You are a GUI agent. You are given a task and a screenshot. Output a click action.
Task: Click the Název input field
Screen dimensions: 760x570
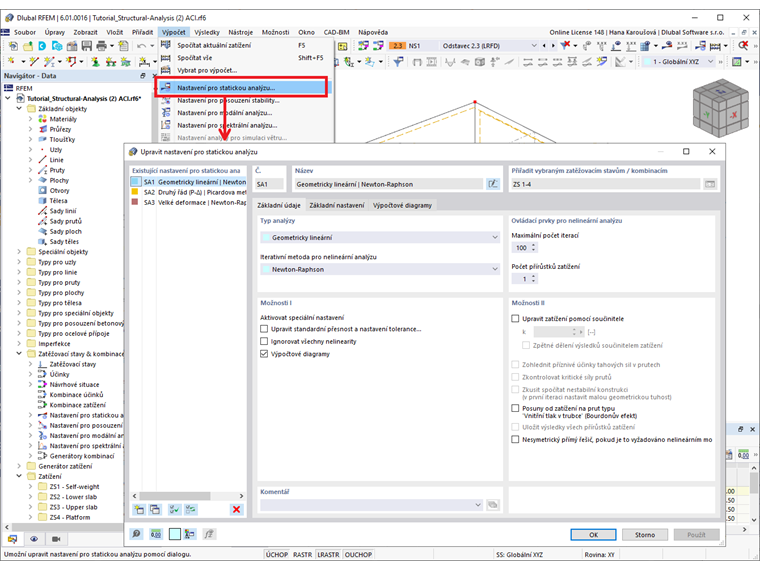point(389,184)
